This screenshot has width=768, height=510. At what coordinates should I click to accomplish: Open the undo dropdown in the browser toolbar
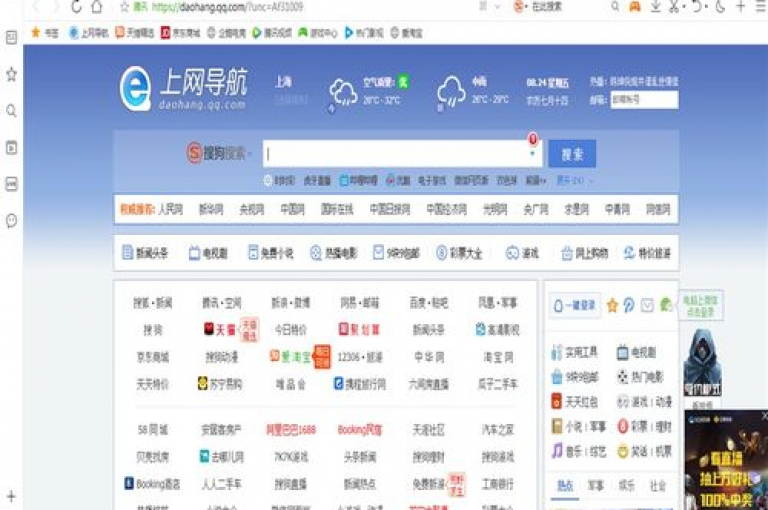tap(706, 7)
